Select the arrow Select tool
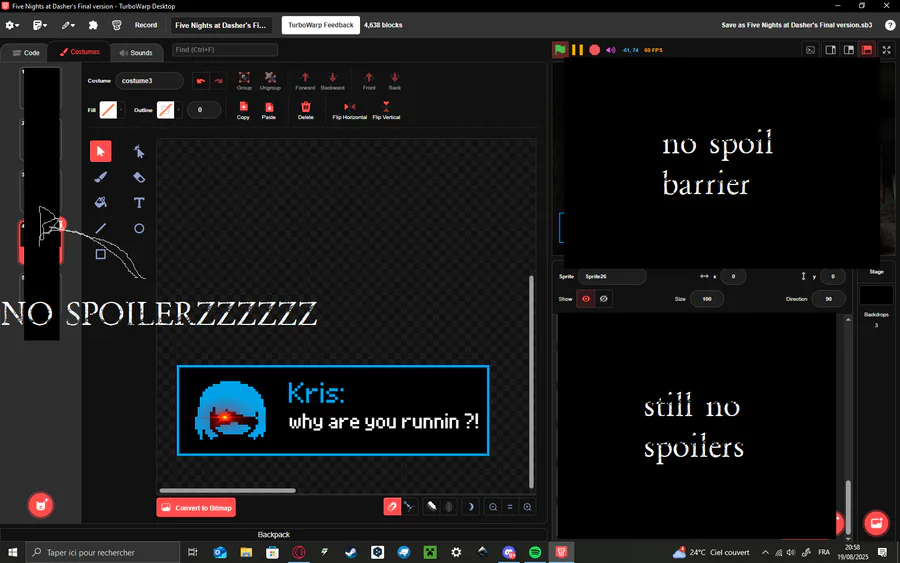The width and height of the screenshot is (900, 563). pyautogui.click(x=100, y=152)
